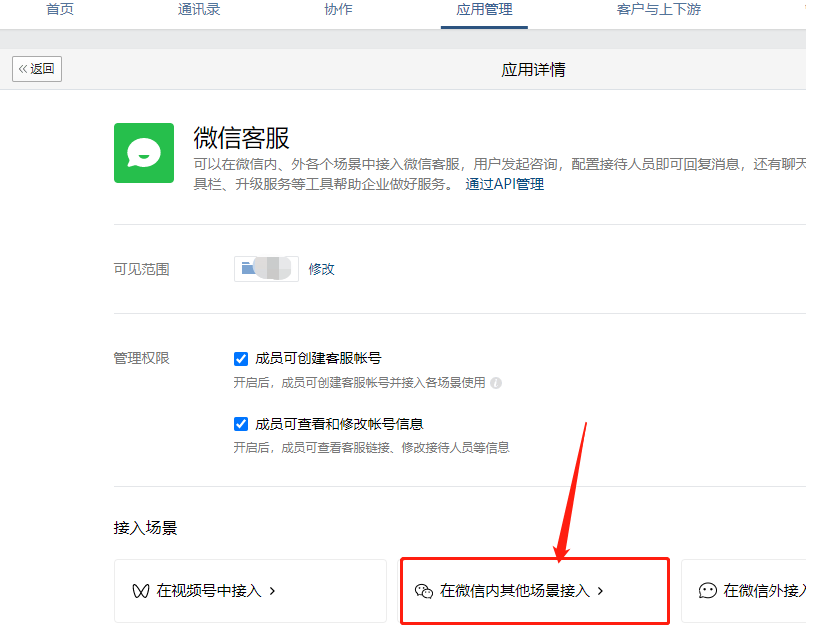Go to the 协作 tab
The width and height of the screenshot is (817, 632).
(x=338, y=10)
